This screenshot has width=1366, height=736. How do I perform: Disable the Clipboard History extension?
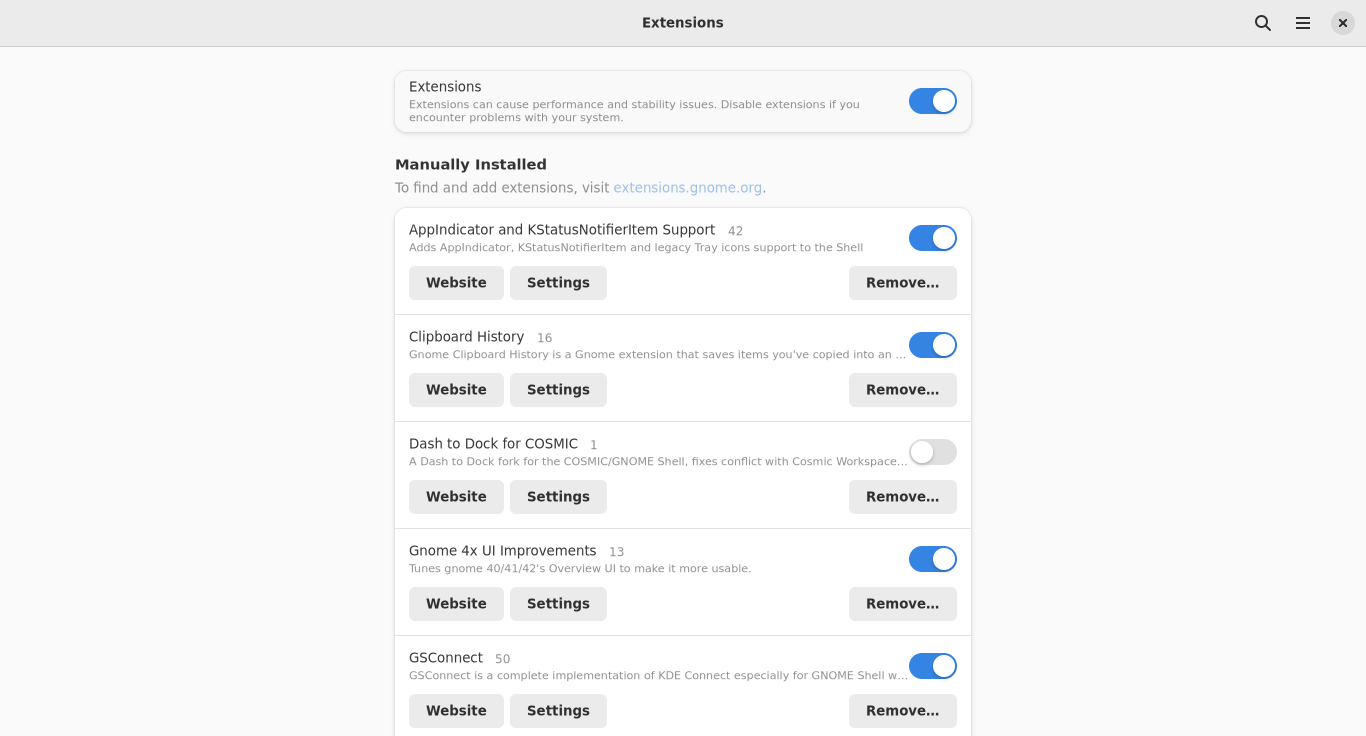click(932, 345)
